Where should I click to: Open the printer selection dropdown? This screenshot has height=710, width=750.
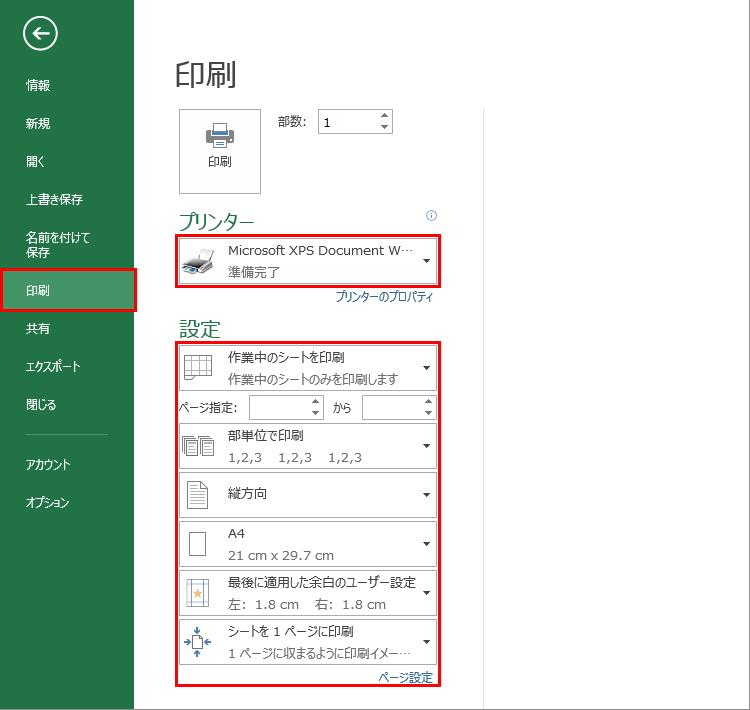[x=426, y=261]
